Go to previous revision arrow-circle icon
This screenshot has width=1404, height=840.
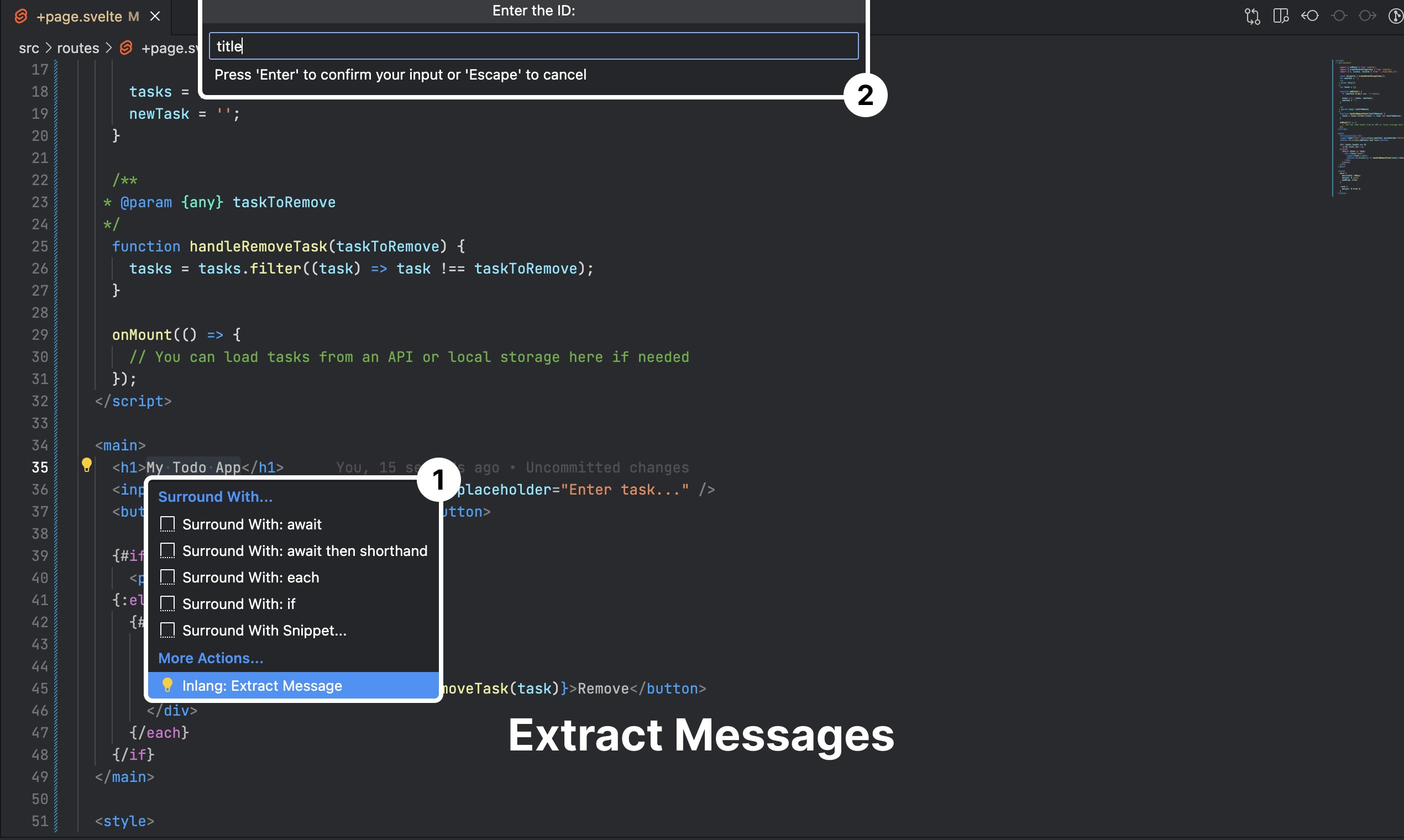click(1309, 16)
